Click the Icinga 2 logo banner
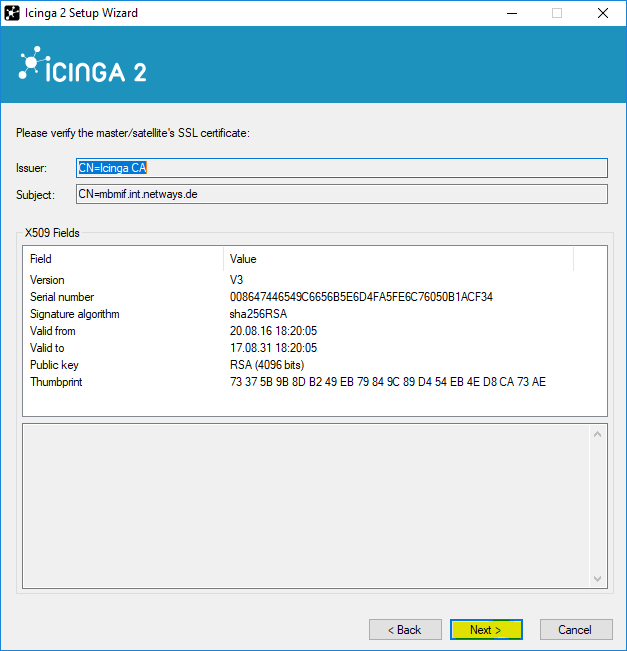 [x=83, y=65]
